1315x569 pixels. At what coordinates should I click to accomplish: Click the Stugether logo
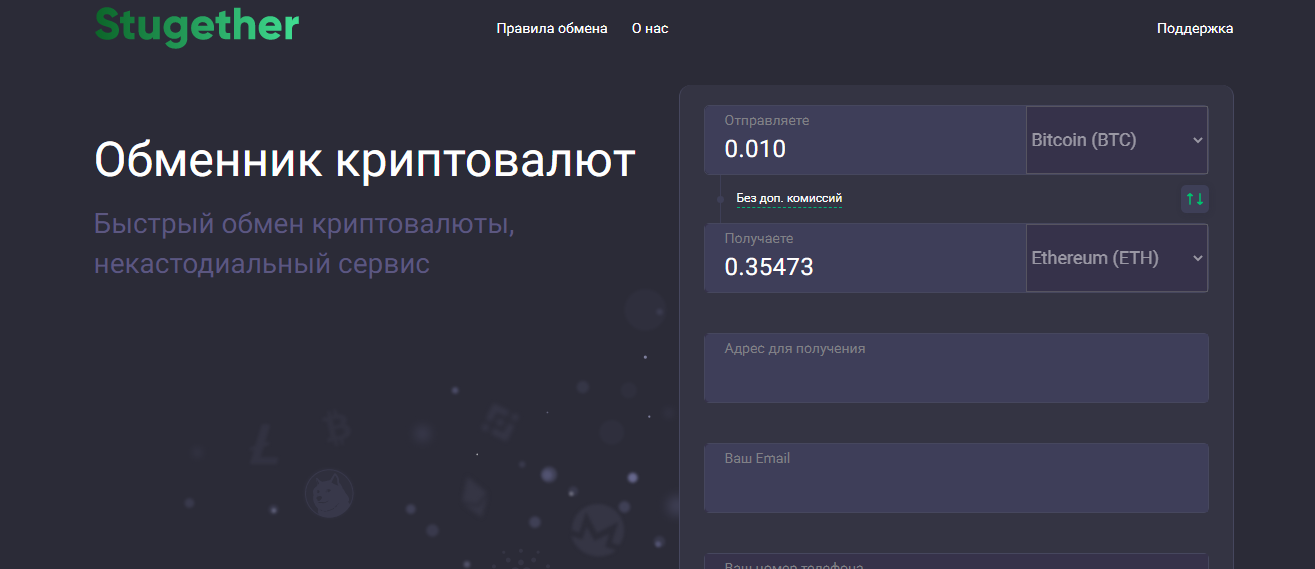click(x=197, y=26)
